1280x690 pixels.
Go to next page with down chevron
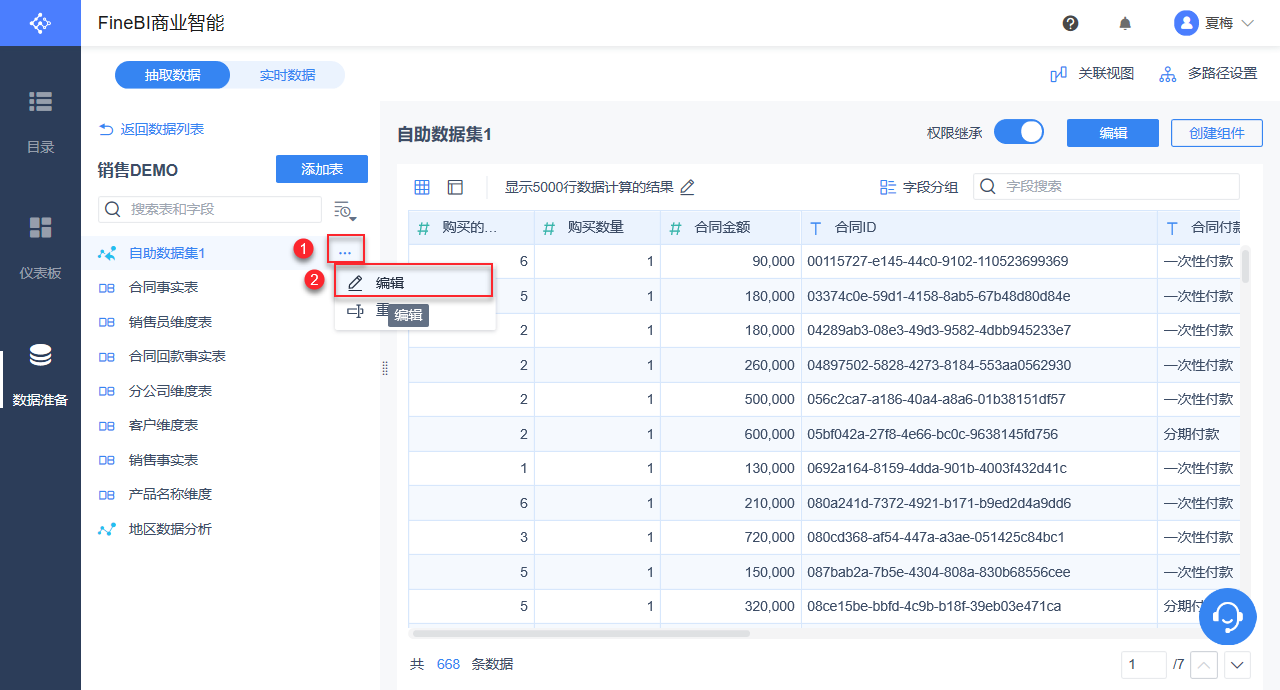1238,665
